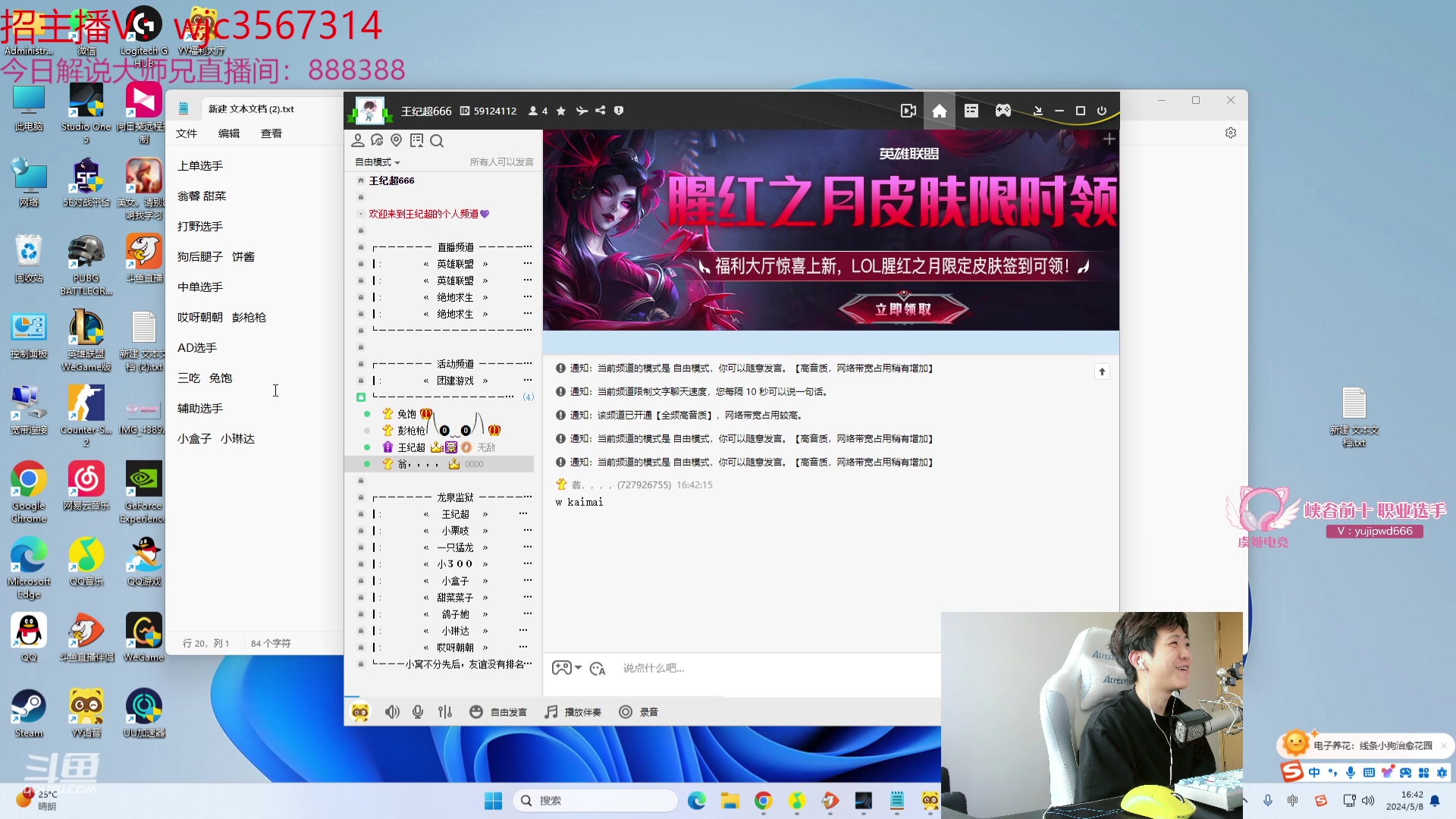
Task: Mute the speaker in YY bottom bar
Action: tap(392, 712)
